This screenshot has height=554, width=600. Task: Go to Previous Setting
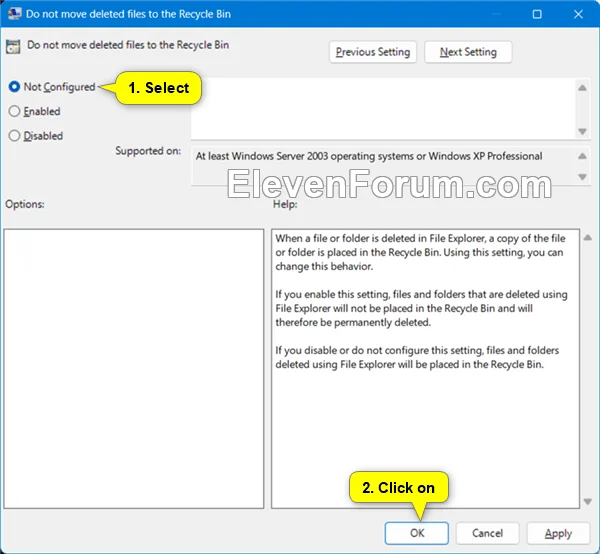373,52
